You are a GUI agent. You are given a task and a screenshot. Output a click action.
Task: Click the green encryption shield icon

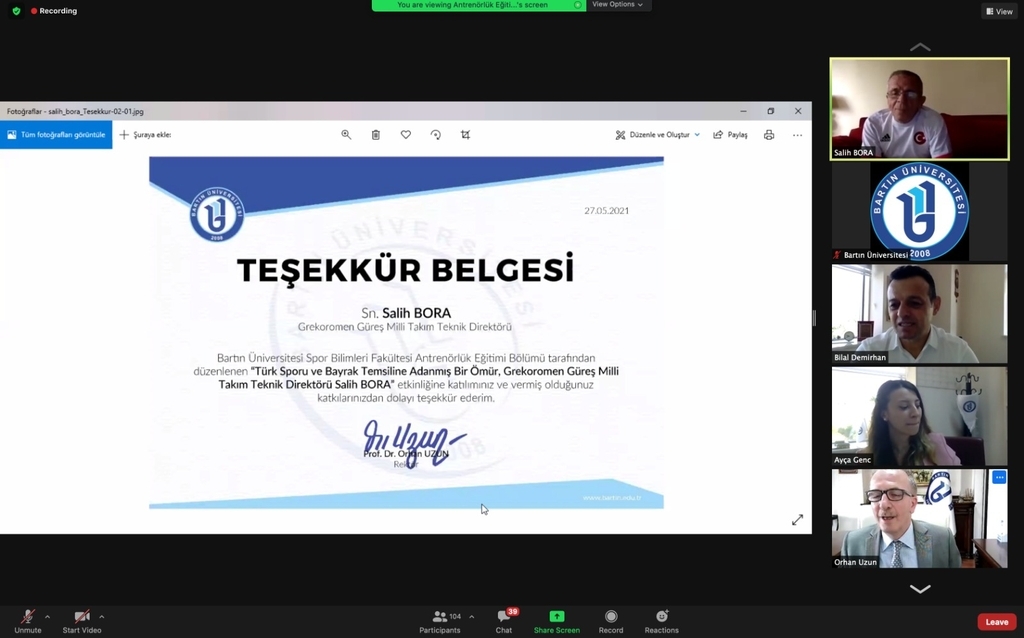[x=16, y=10]
